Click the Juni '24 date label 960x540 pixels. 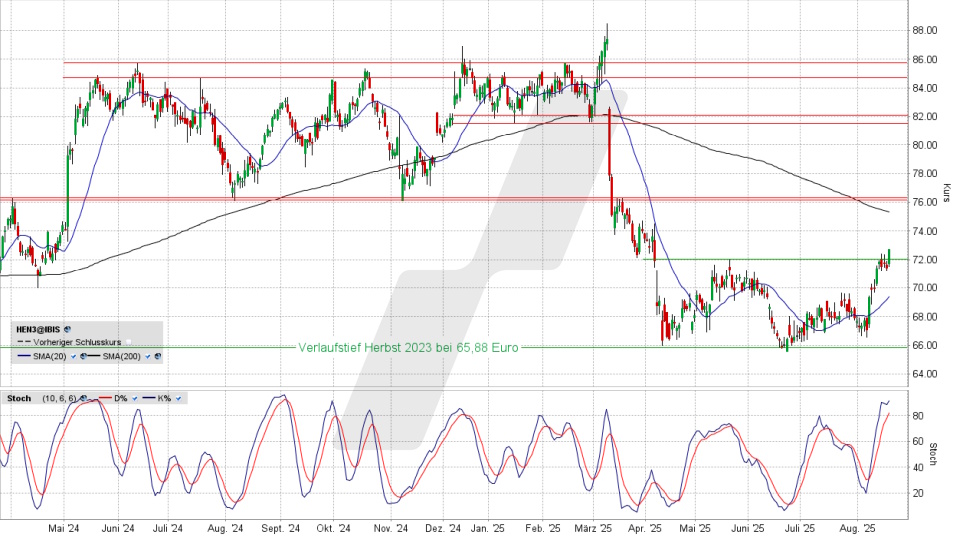click(x=118, y=528)
